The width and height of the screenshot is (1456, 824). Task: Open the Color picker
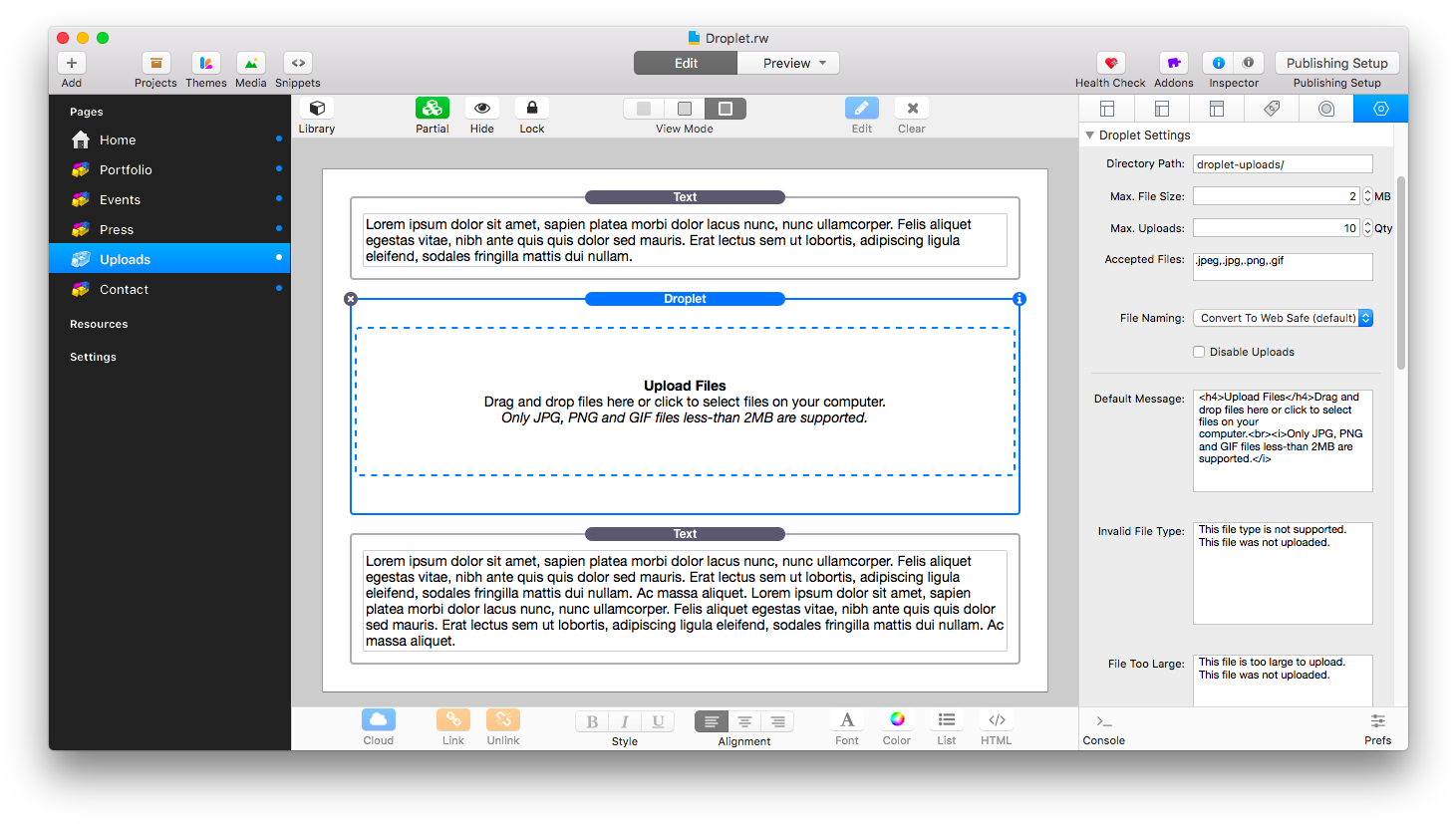click(x=896, y=720)
